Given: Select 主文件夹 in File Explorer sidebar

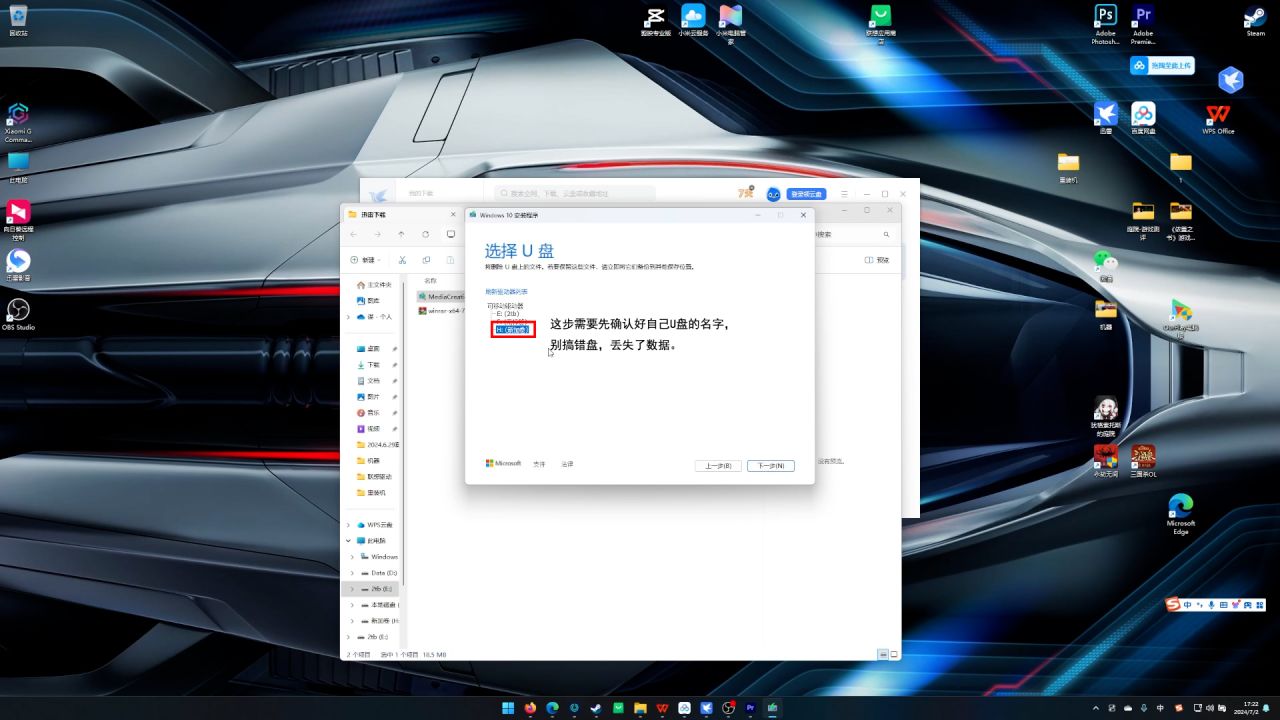Looking at the screenshot, I should click(374, 285).
